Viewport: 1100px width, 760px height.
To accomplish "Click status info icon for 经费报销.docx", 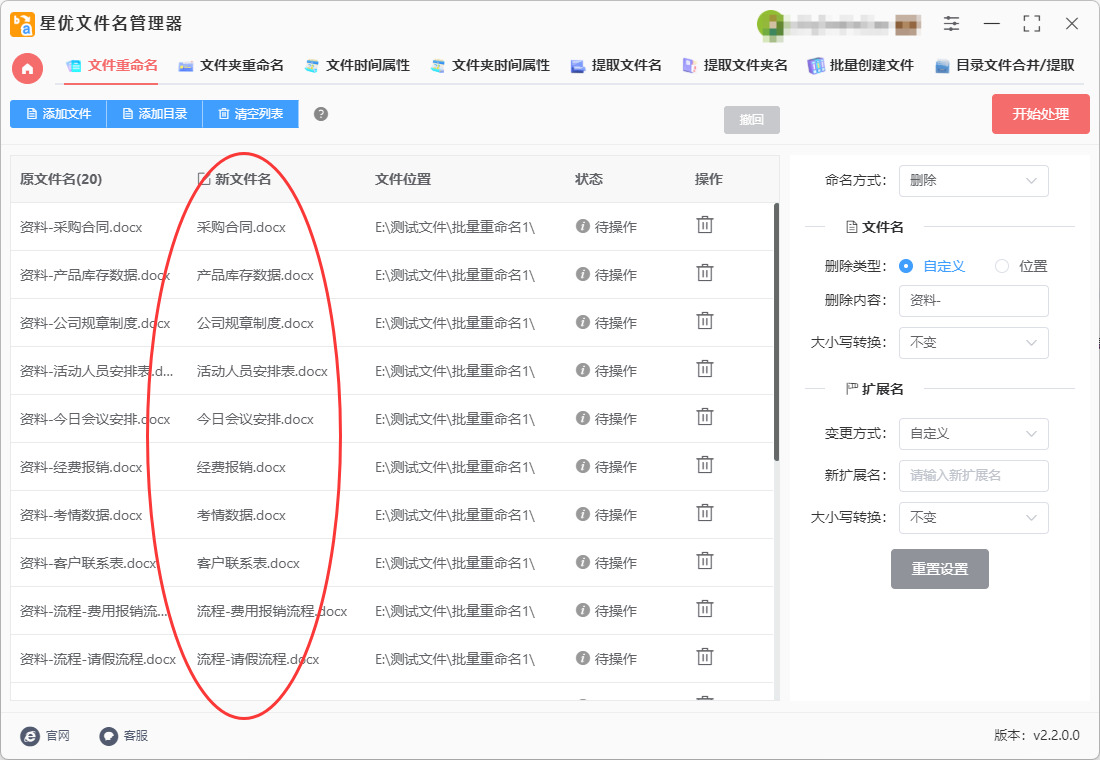I will tap(582, 466).
